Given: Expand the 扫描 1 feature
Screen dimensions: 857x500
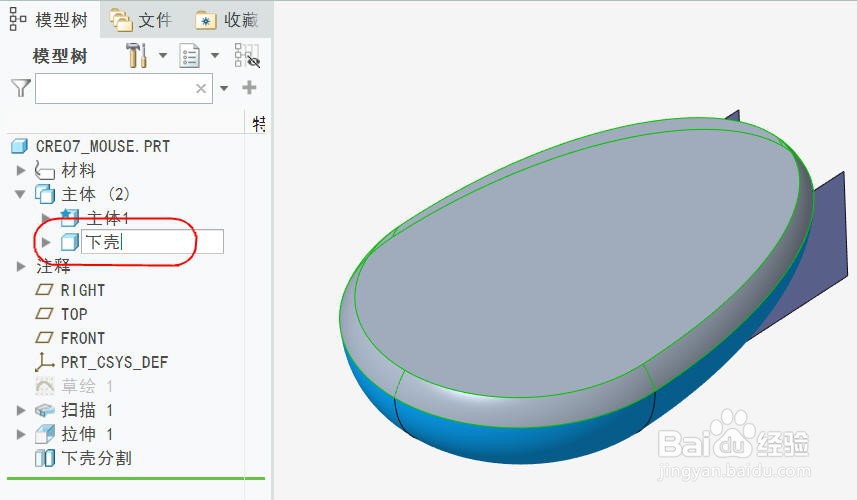Looking at the screenshot, I should coord(21,410).
